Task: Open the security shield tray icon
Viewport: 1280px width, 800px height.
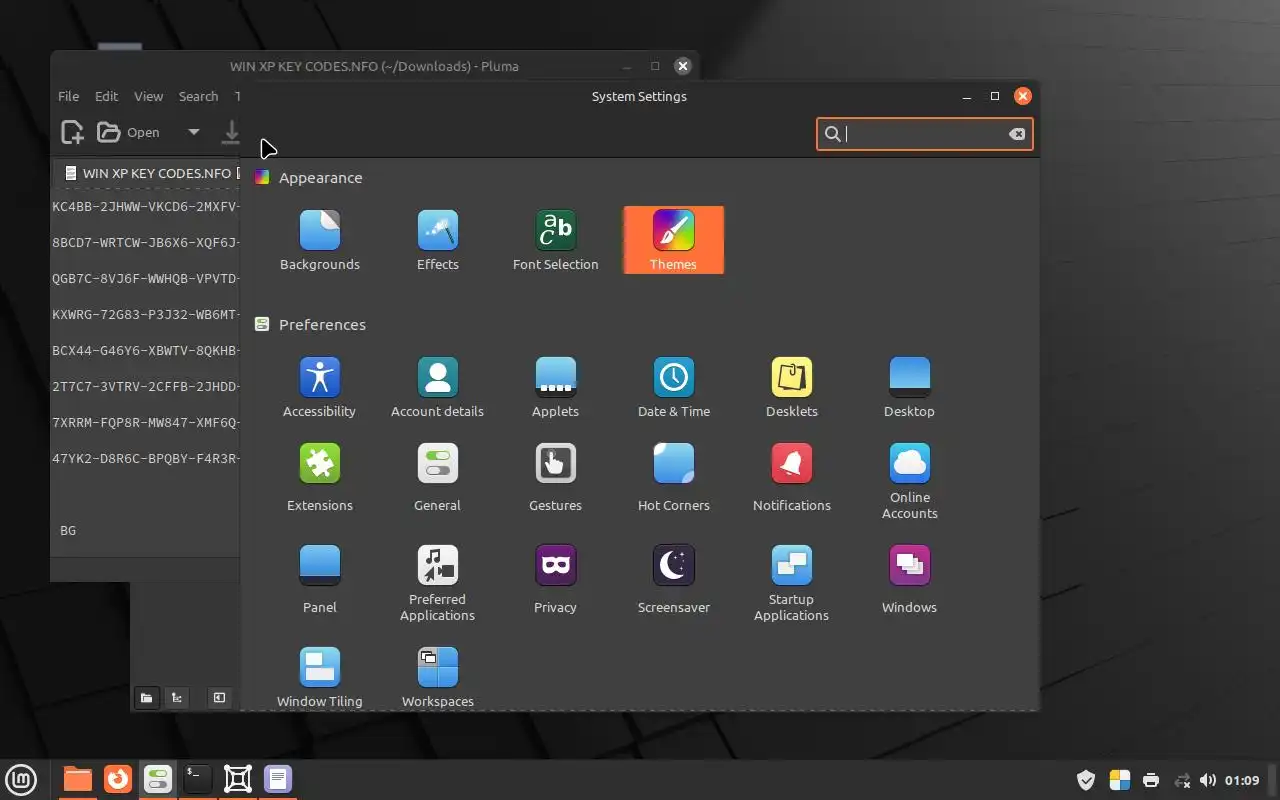Action: coord(1086,780)
